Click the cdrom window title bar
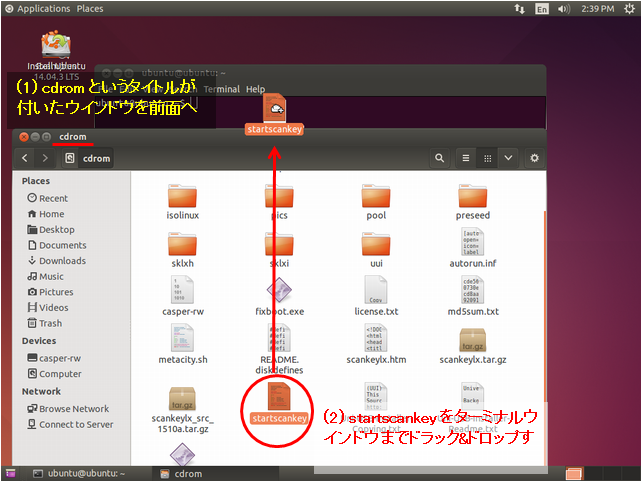Image resolution: width=642 pixels, height=482 pixels. tap(279, 137)
